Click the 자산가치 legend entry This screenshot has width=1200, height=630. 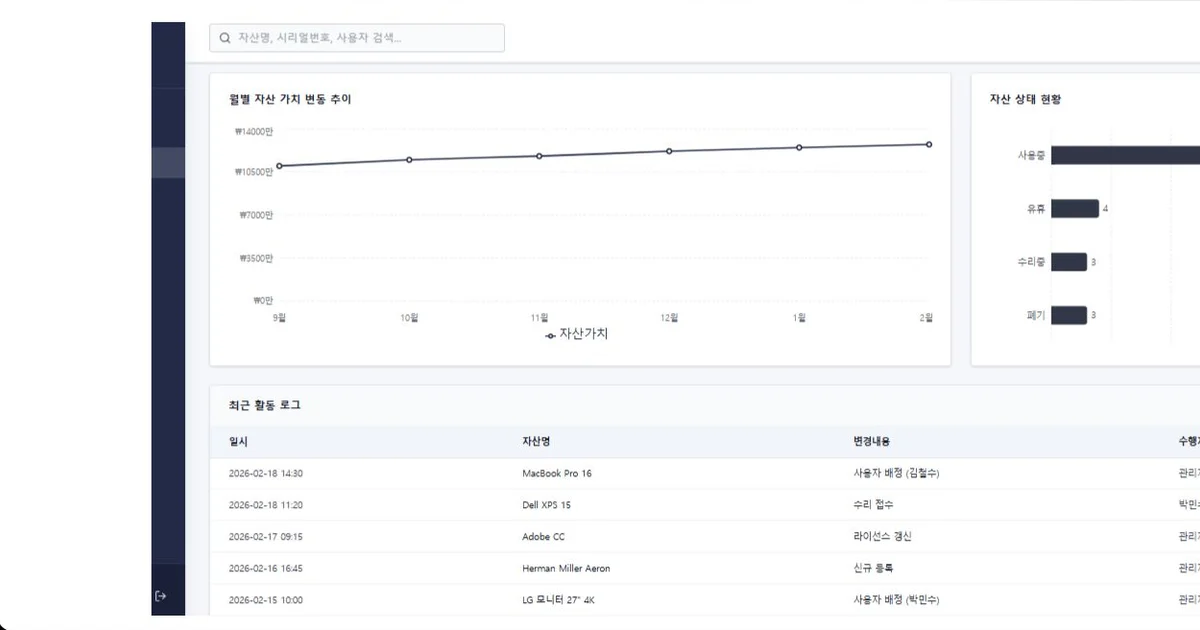click(x=577, y=334)
